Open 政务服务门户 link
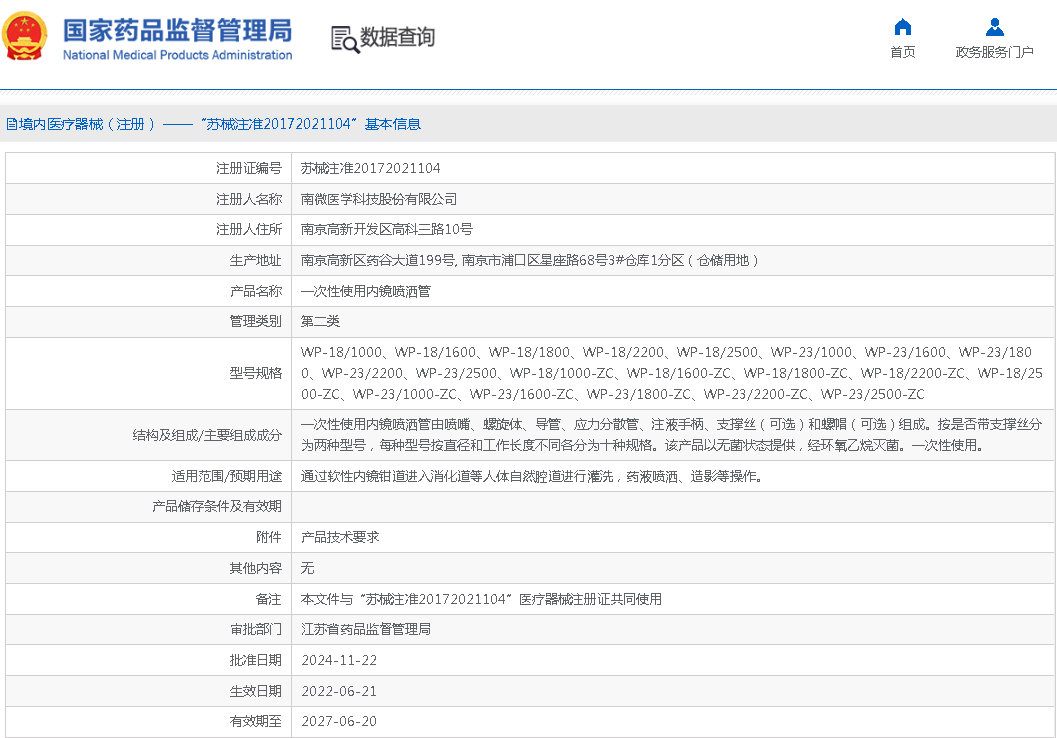This screenshot has height=738, width=1057. 994,52
